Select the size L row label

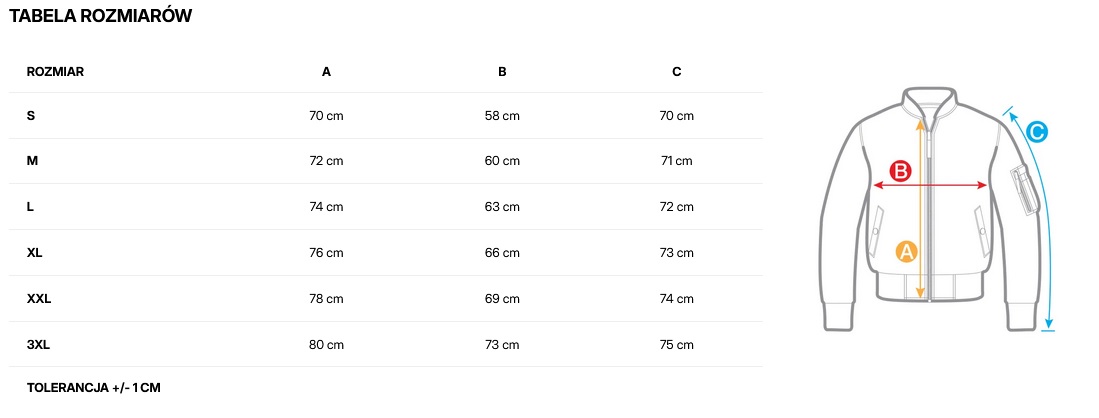[x=31, y=207]
